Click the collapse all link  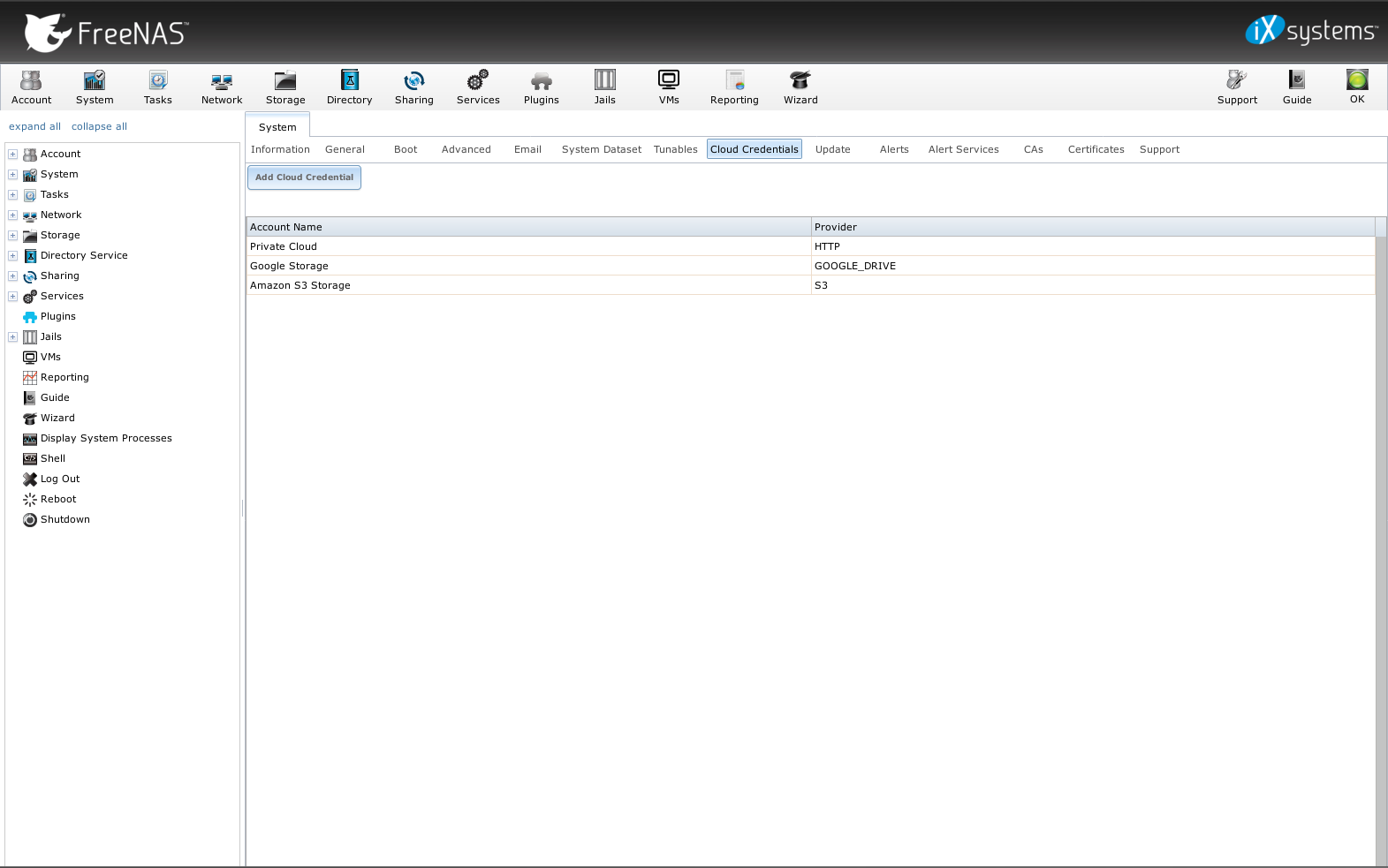99,126
